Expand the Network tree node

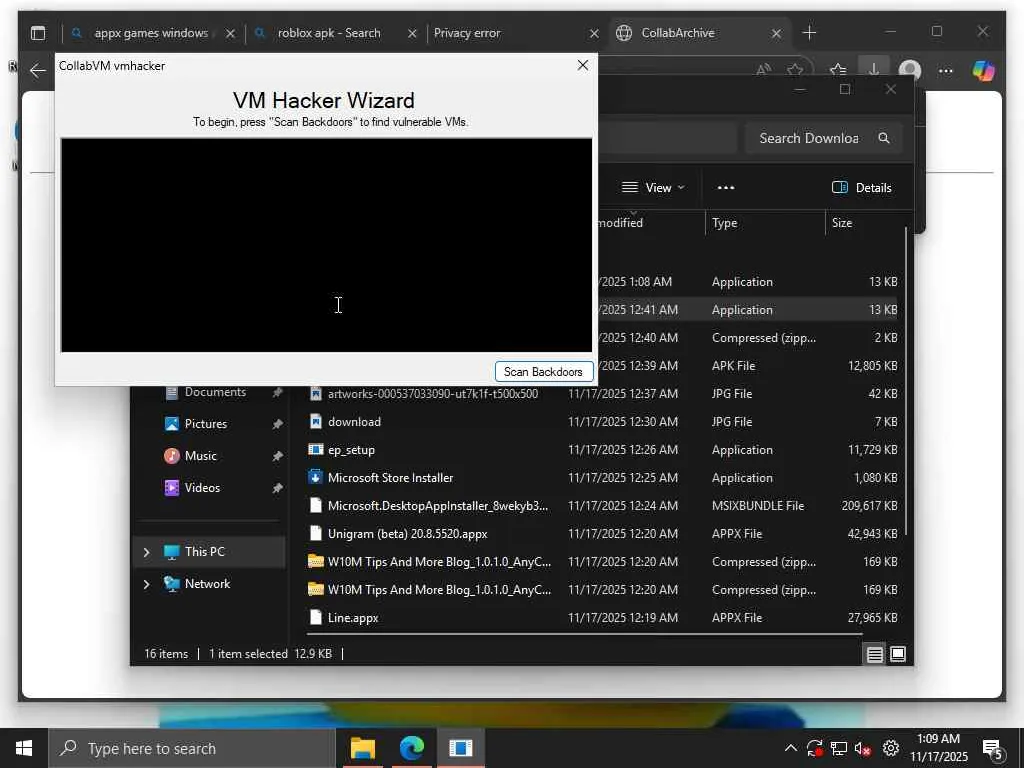point(146,584)
